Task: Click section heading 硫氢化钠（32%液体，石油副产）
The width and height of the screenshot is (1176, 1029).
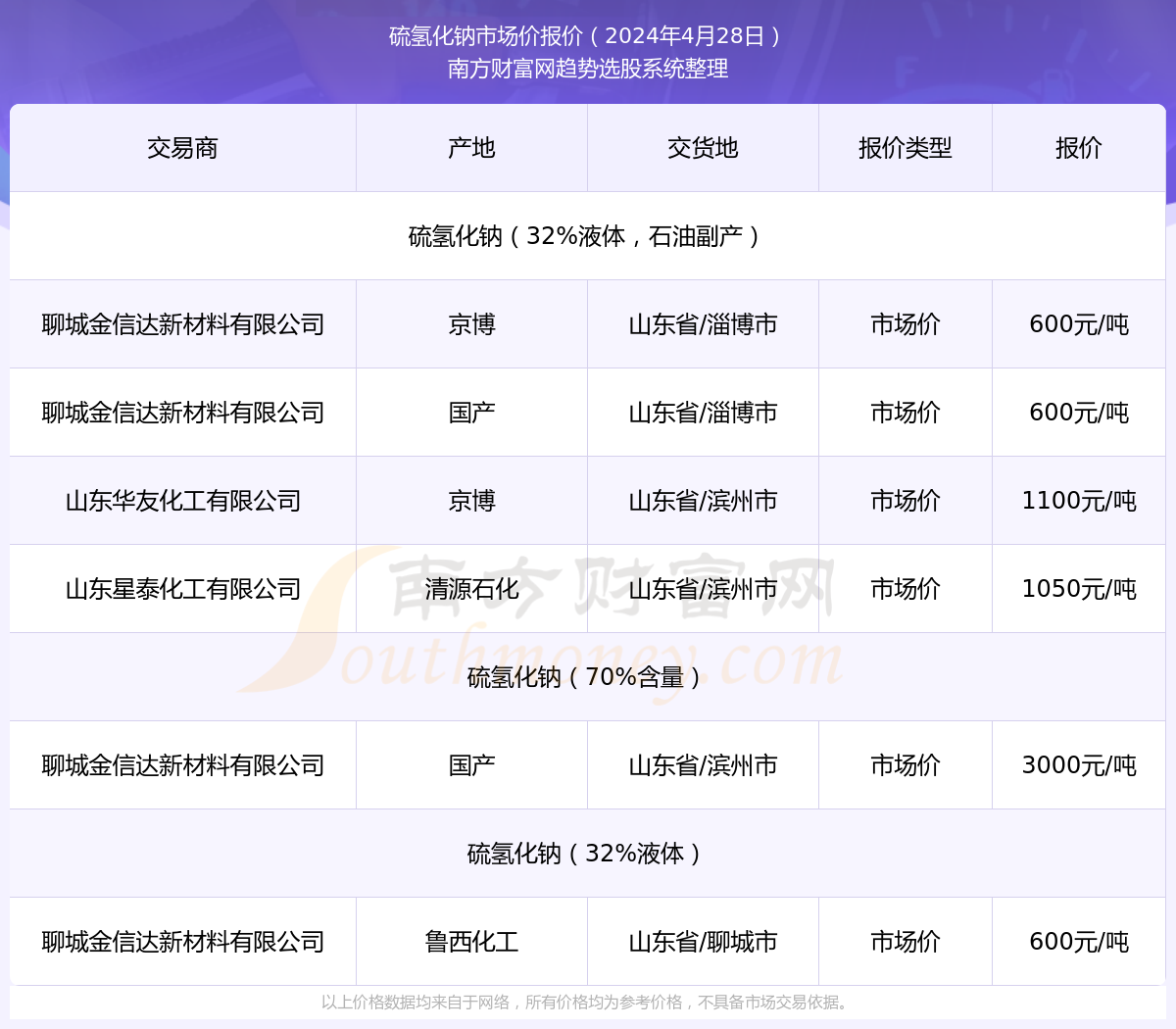Action: 587,236
